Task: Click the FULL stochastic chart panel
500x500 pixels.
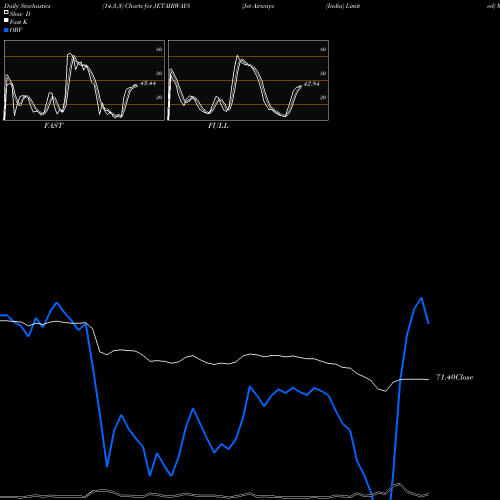Action: [x=248, y=80]
